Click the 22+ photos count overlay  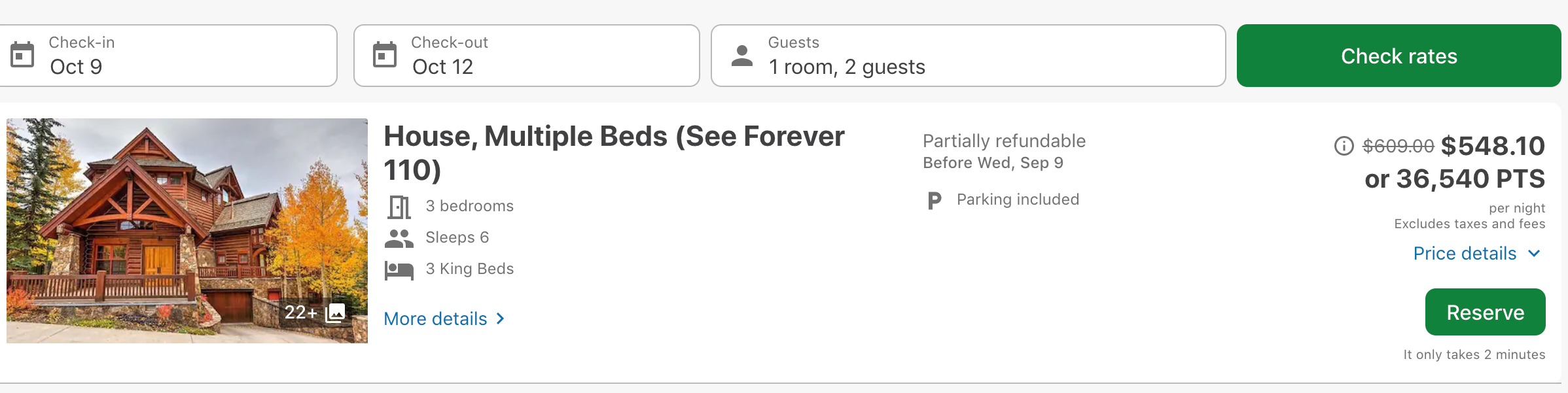pyautogui.click(x=315, y=313)
